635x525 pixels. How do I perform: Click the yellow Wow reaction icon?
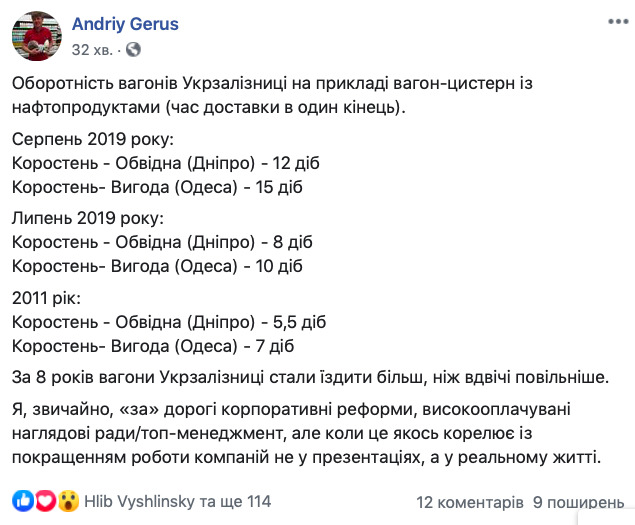(68, 500)
